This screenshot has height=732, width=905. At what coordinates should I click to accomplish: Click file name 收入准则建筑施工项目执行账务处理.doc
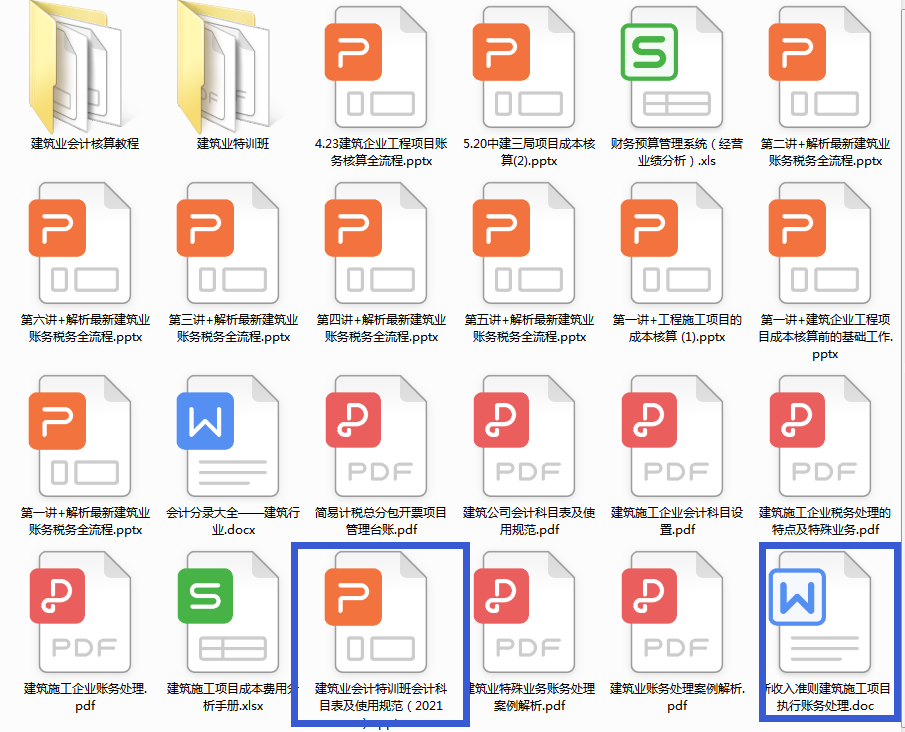point(827,697)
